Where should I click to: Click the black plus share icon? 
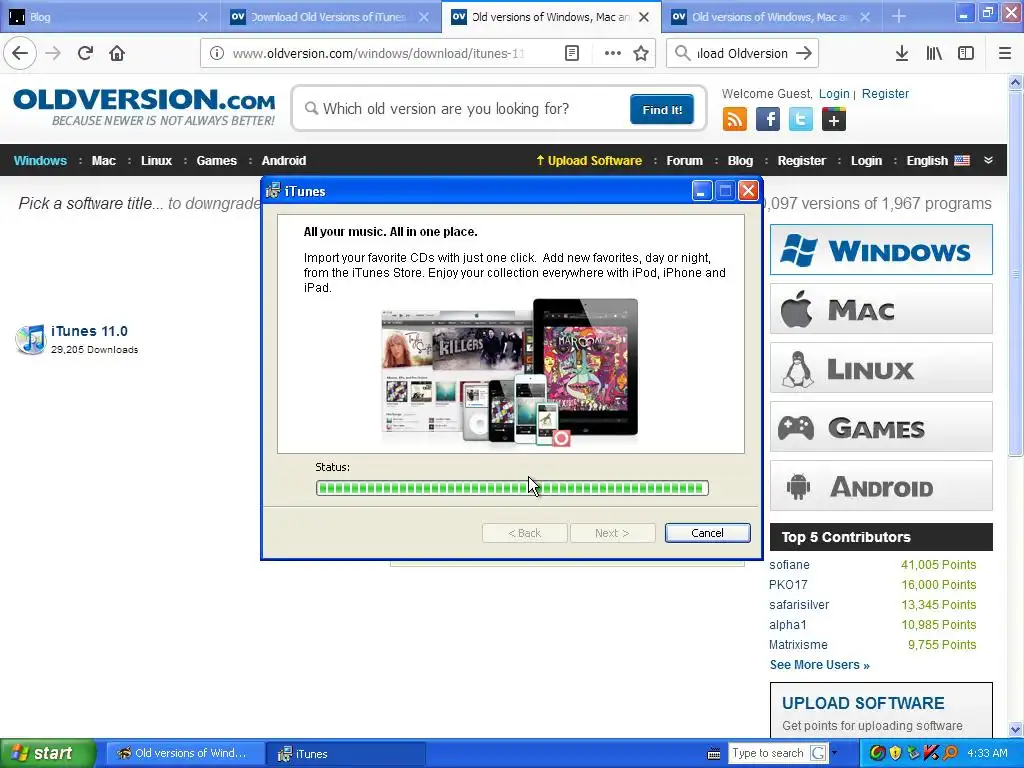[834, 120]
